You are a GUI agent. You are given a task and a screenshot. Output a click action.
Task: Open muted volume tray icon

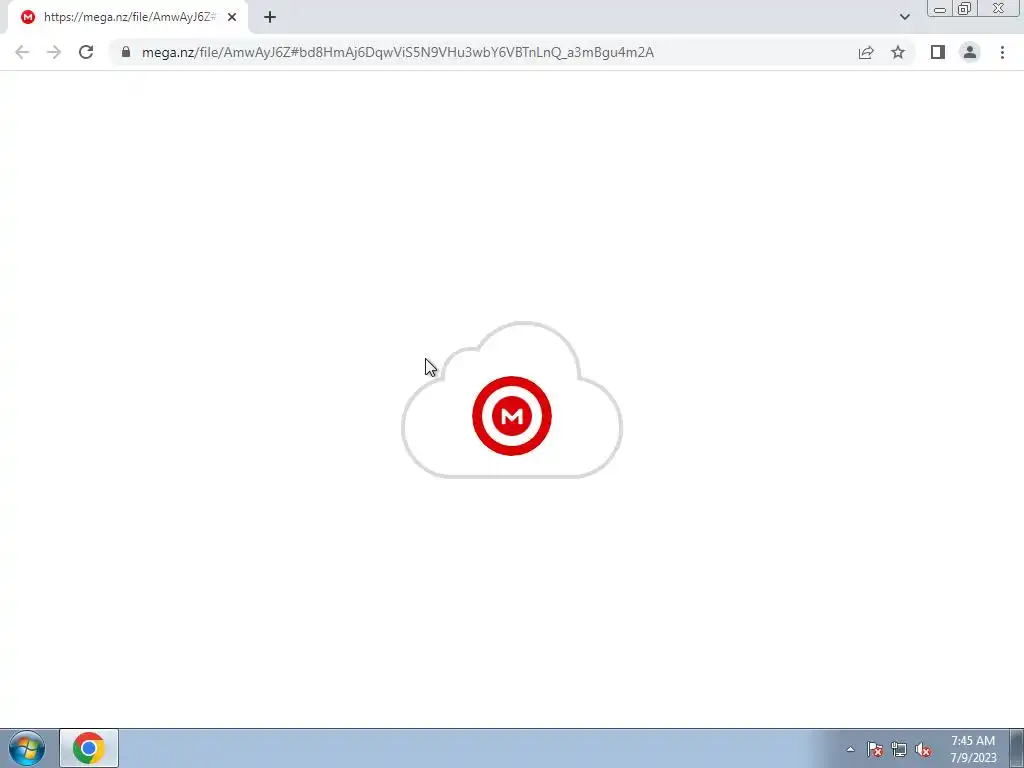(923, 749)
